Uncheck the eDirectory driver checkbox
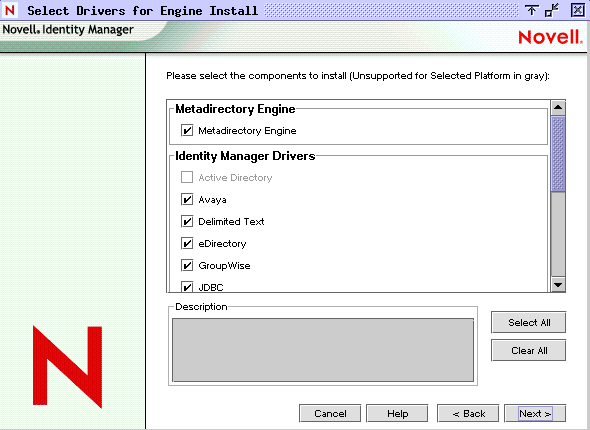 (187, 243)
